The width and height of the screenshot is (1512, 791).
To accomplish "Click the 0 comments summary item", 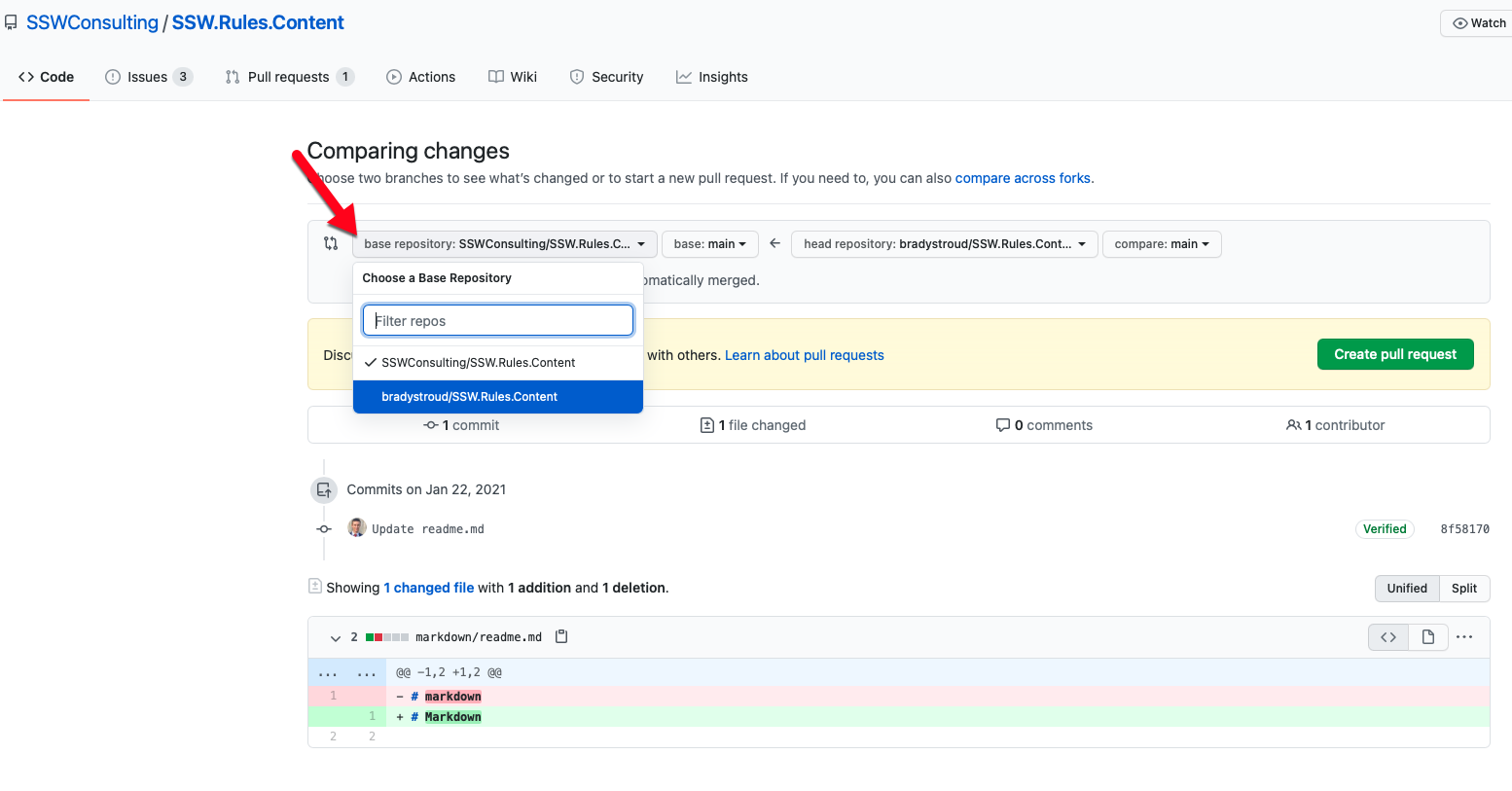I will tap(1044, 425).
